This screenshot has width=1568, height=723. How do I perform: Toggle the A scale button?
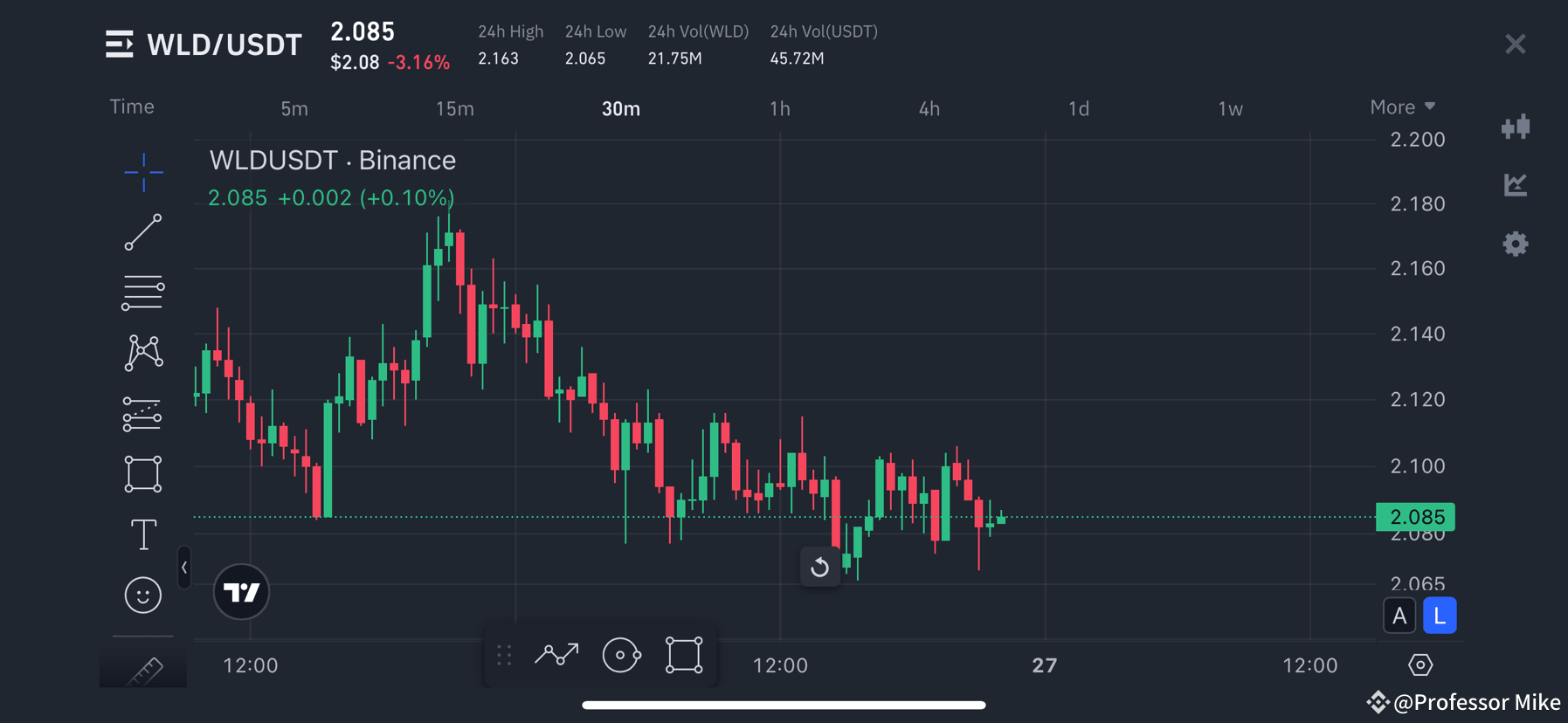pyautogui.click(x=1400, y=615)
